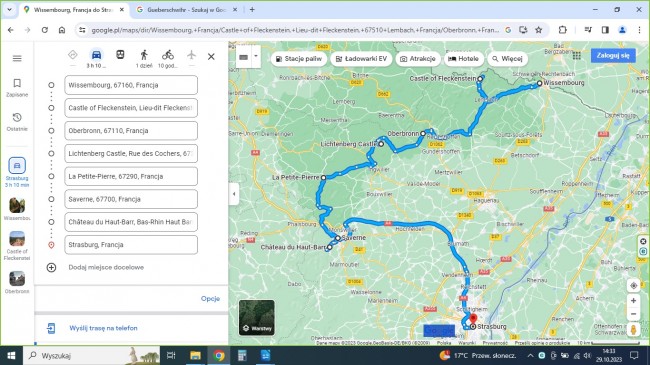Open Zapisane saved places
Image resolution: width=650 pixels, height=365 pixels.
(x=17, y=88)
